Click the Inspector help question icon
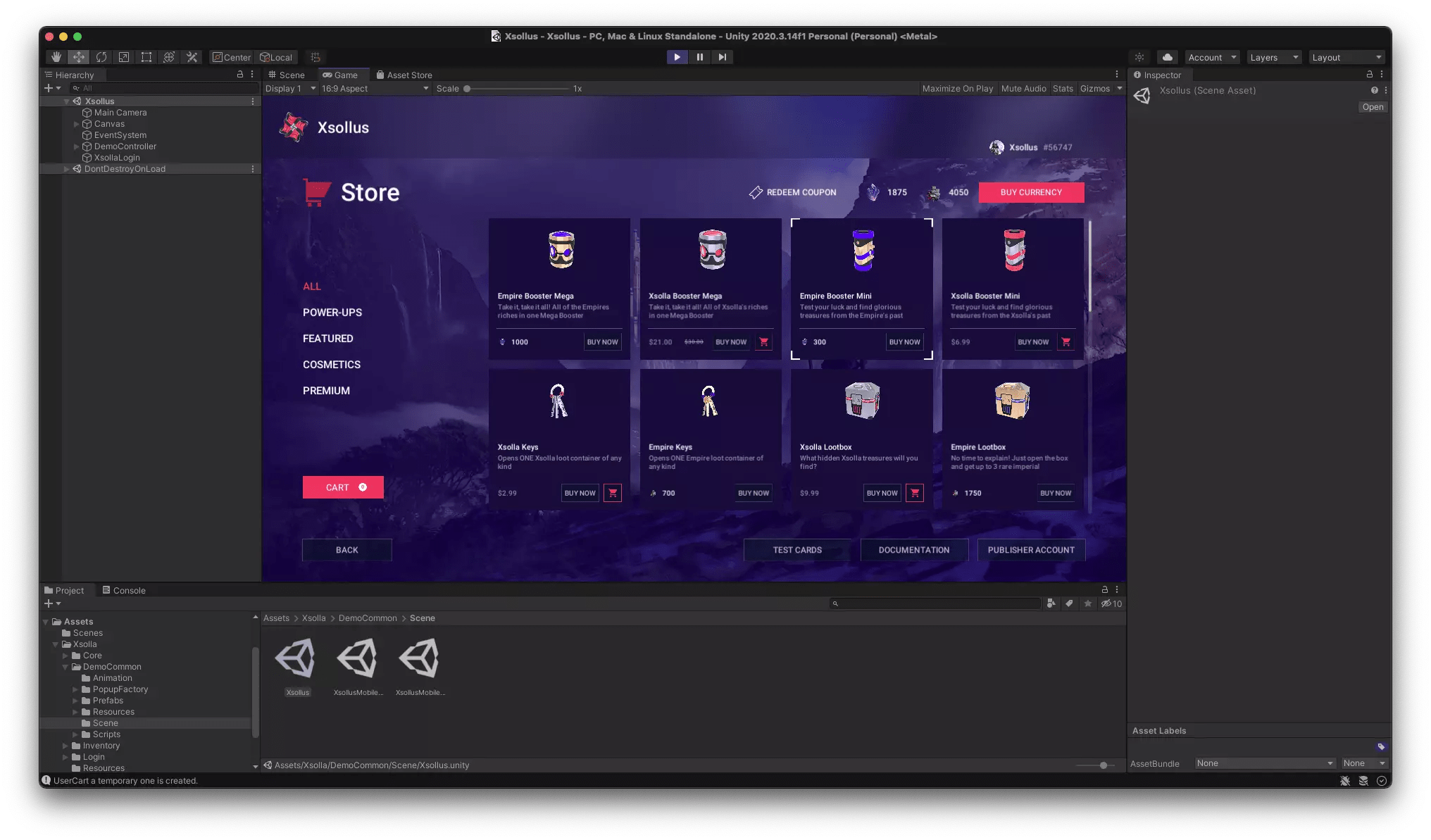Screen dimensions: 1431x840 (1374, 90)
